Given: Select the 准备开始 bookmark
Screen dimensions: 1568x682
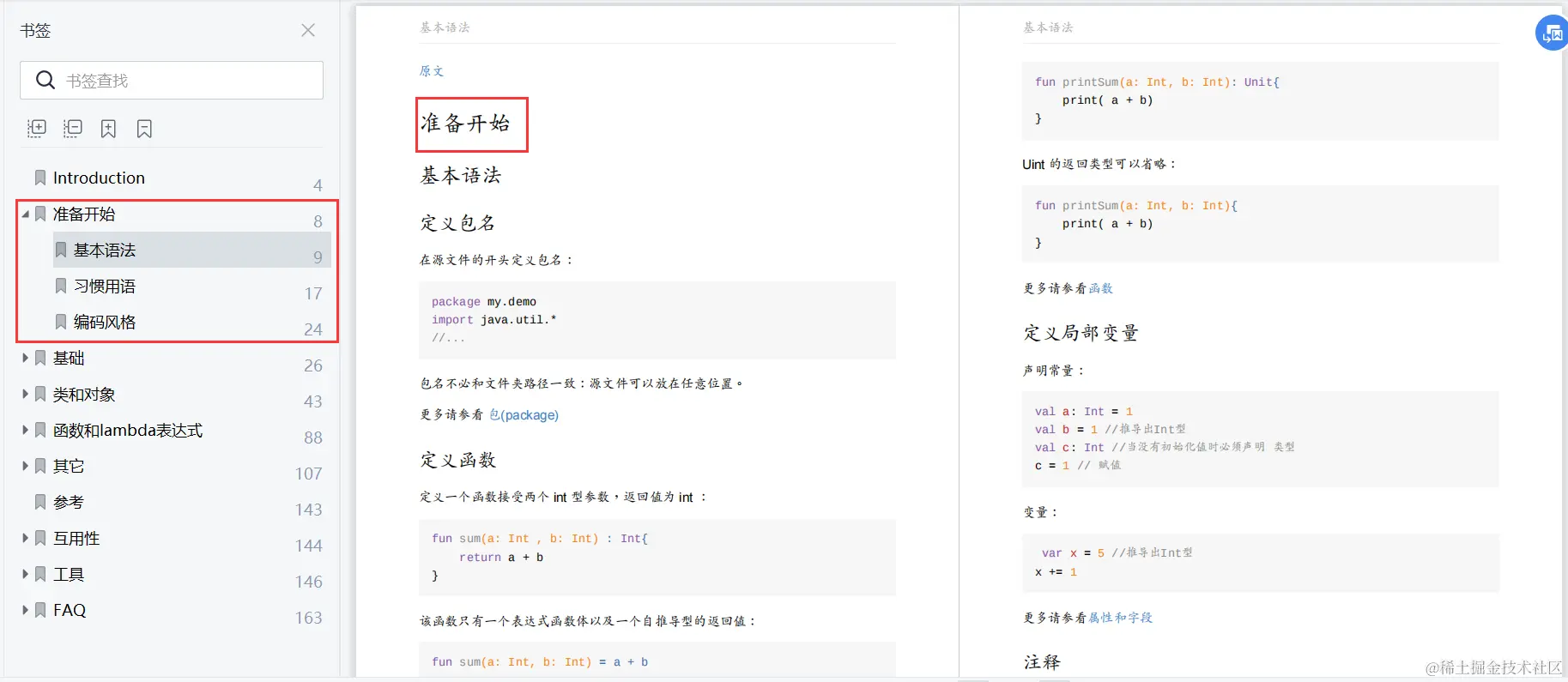Looking at the screenshot, I should (84, 214).
